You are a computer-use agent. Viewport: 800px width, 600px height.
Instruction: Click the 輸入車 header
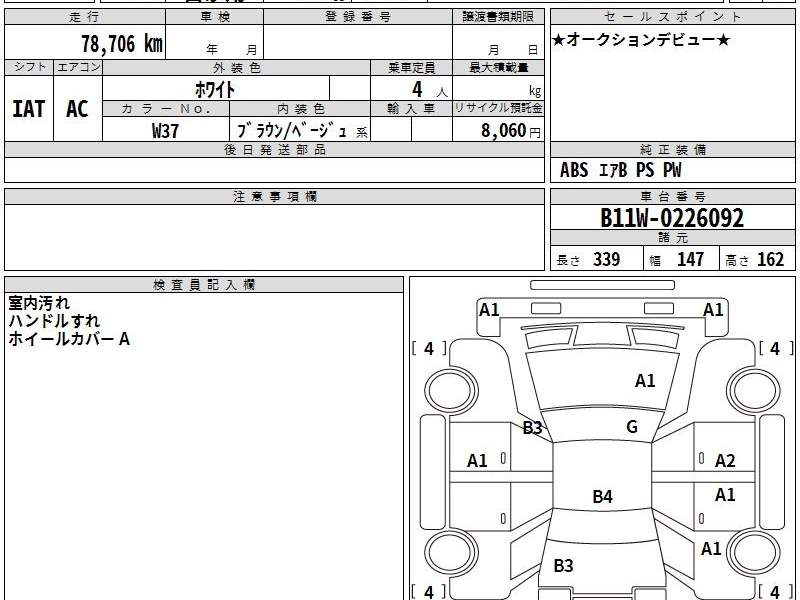pos(411,109)
